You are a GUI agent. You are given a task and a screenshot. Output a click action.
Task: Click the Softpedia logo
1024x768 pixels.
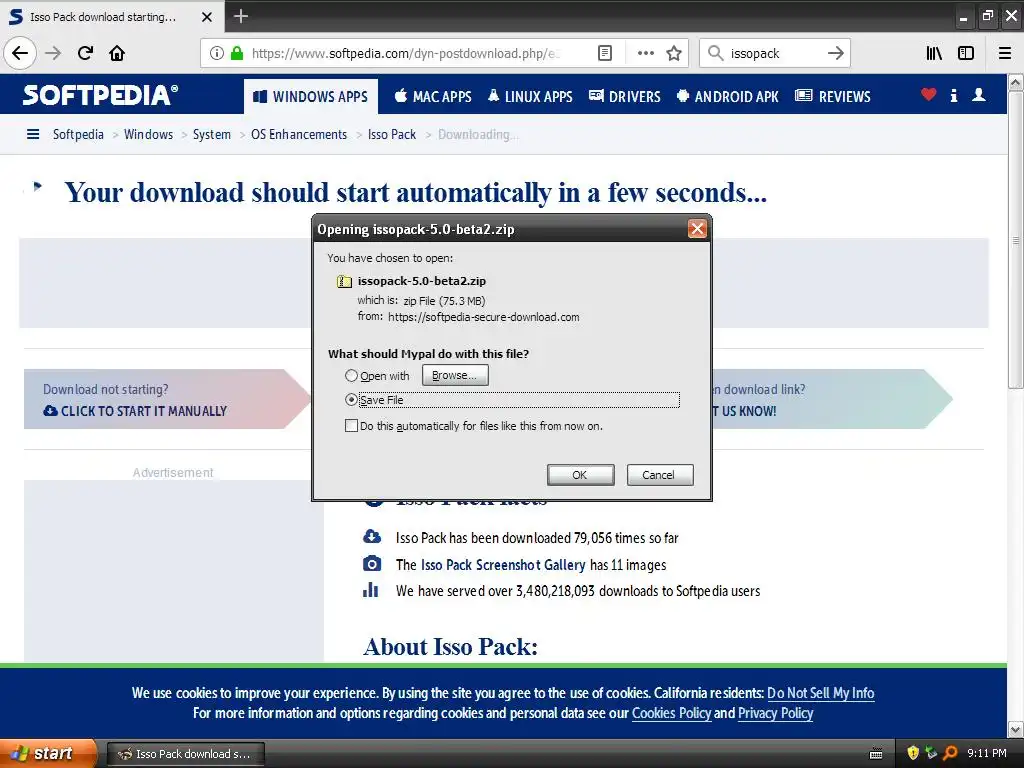(x=100, y=95)
